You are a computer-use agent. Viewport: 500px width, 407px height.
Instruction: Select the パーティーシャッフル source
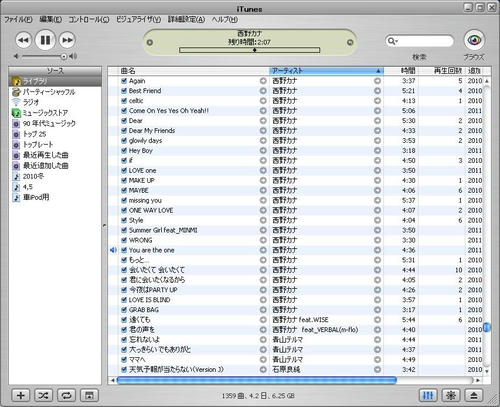pyautogui.click(x=49, y=92)
